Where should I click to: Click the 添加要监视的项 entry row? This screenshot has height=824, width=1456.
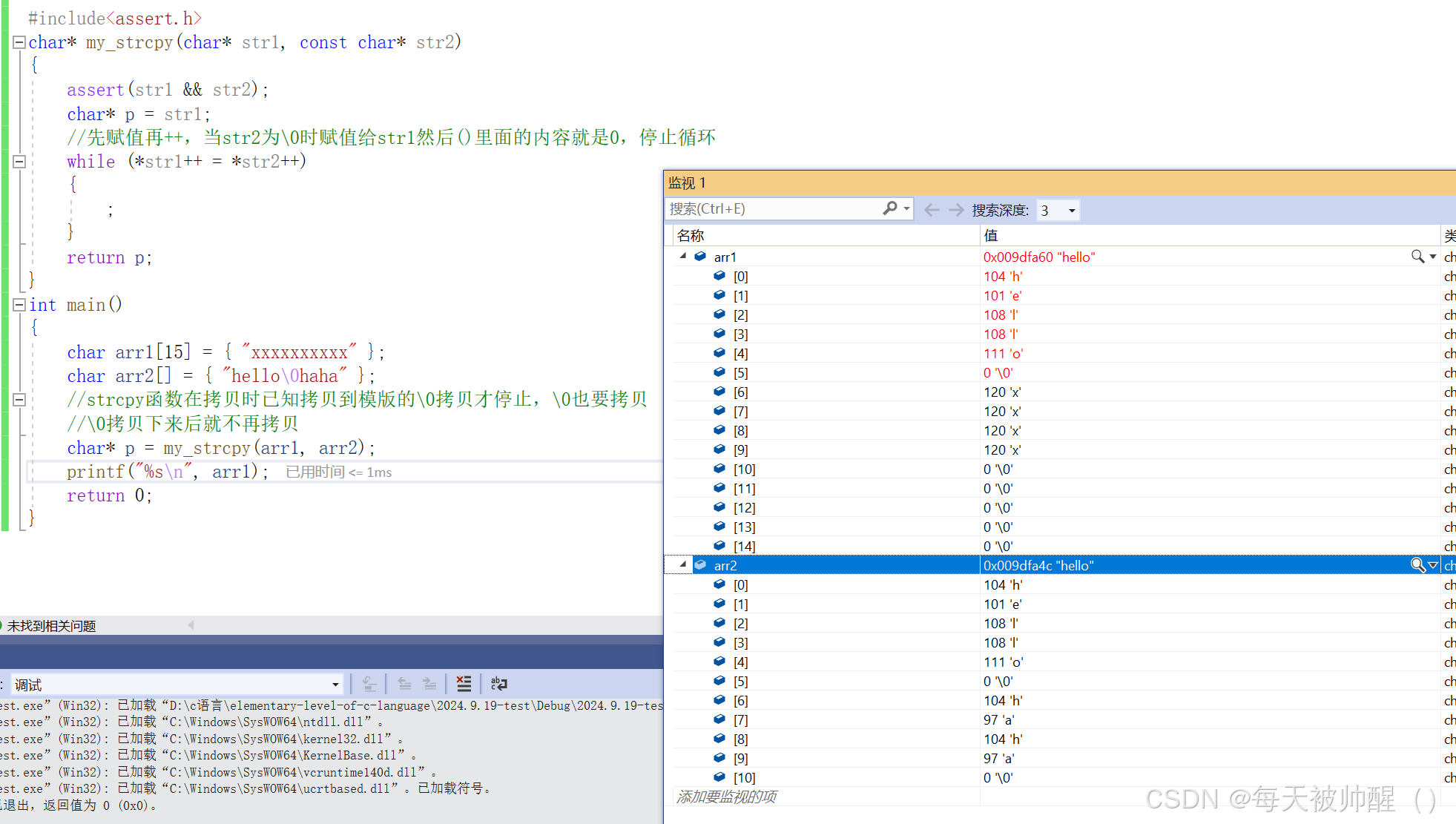click(x=727, y=797)
